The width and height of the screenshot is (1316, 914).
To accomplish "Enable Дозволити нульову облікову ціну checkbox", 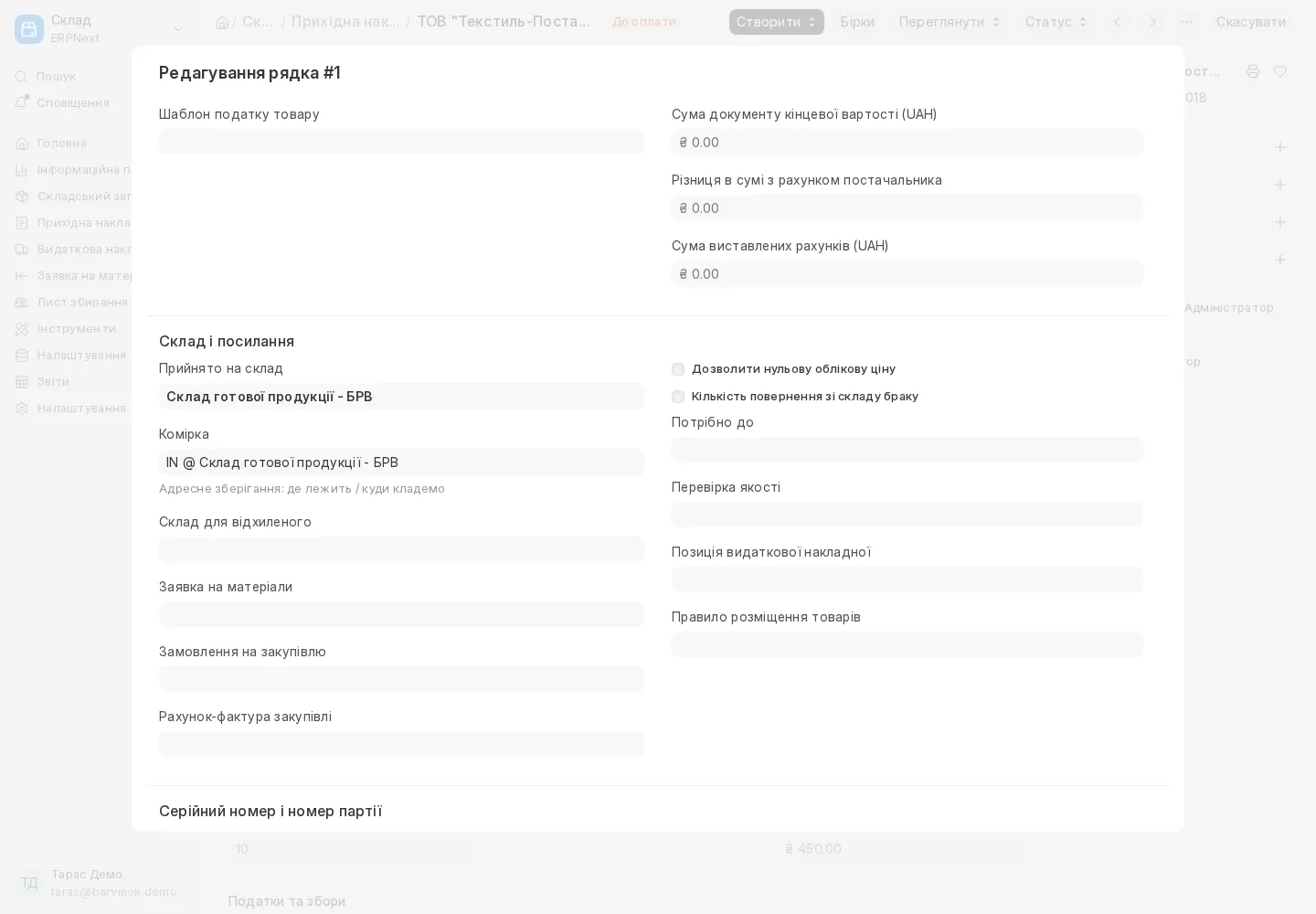I will coord(678,369).
